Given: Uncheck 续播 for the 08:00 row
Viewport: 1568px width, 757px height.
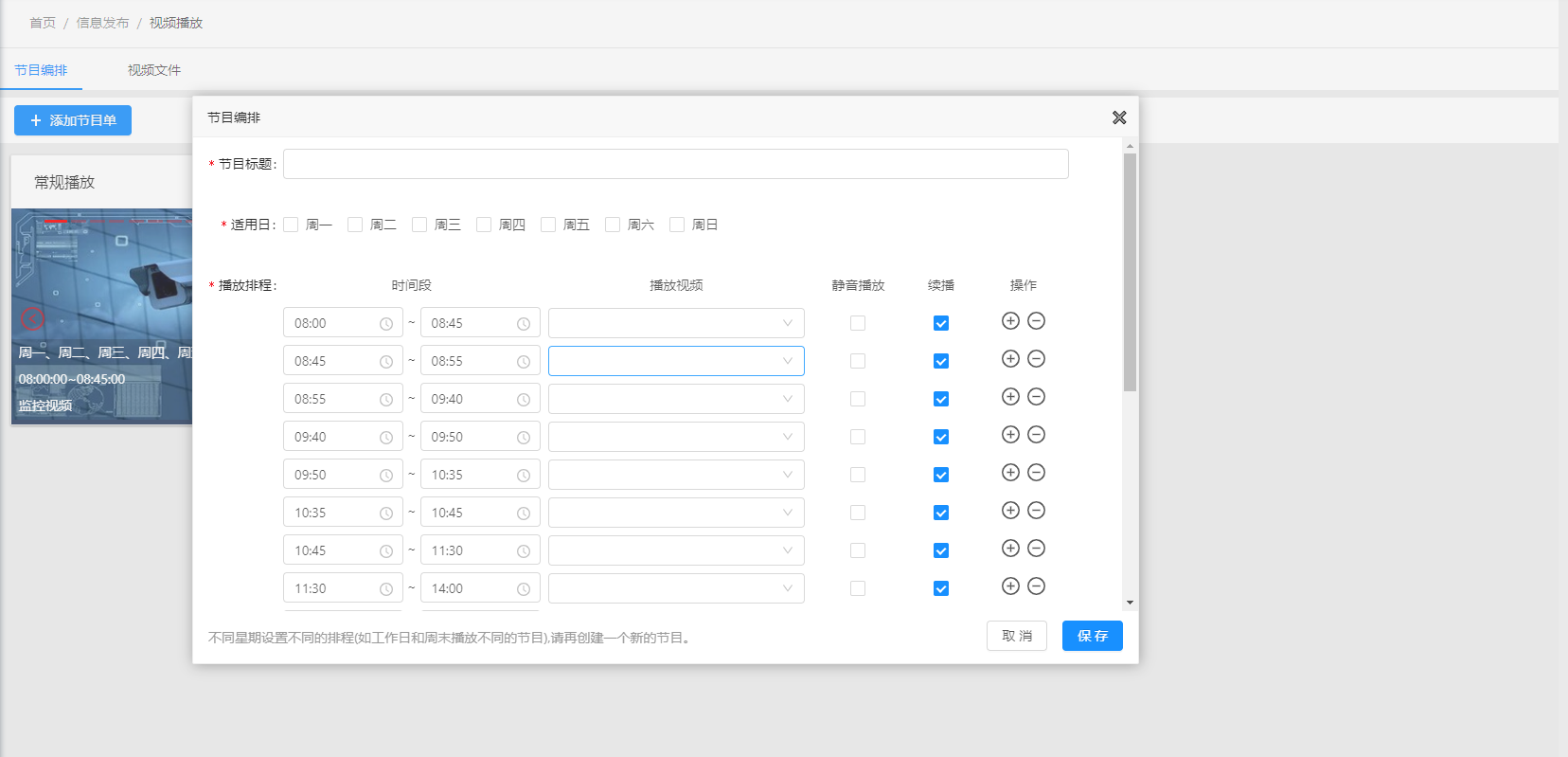Looking at the screenshot, I should 941,323.
